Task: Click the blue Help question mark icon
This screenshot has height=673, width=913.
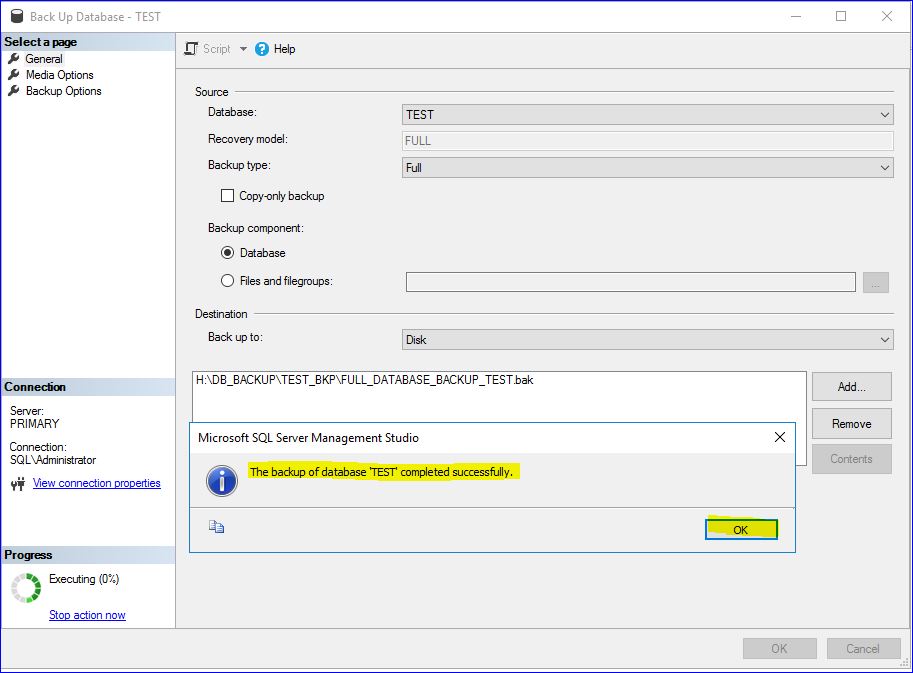Action: 262,49
